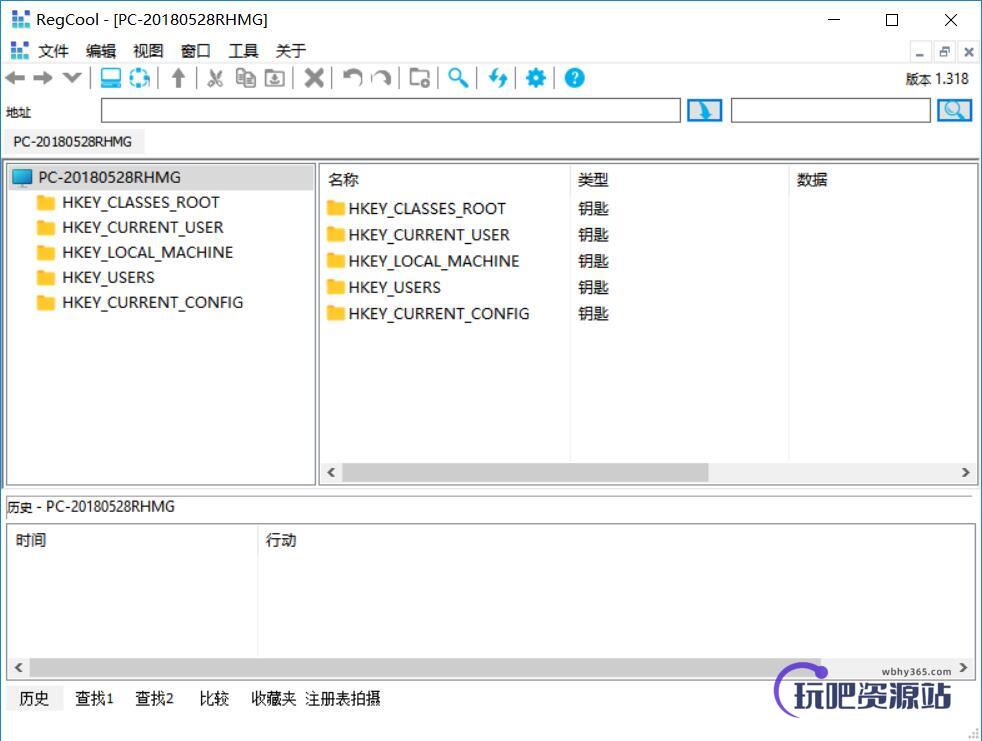Click the RegCool logo in the menu bar
The height and width of the screenshot is (741, 982).
[20, 50]
